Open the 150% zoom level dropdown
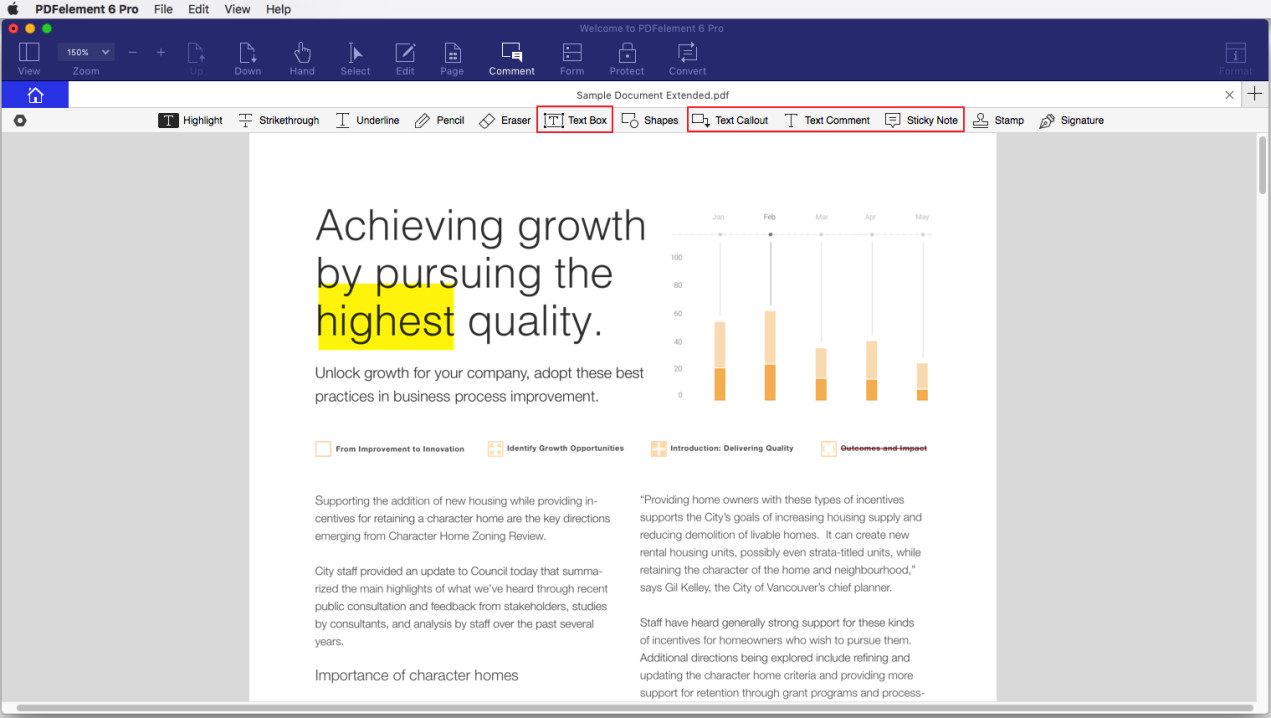This screenshot has height=718, width=1271. point(86,52)
